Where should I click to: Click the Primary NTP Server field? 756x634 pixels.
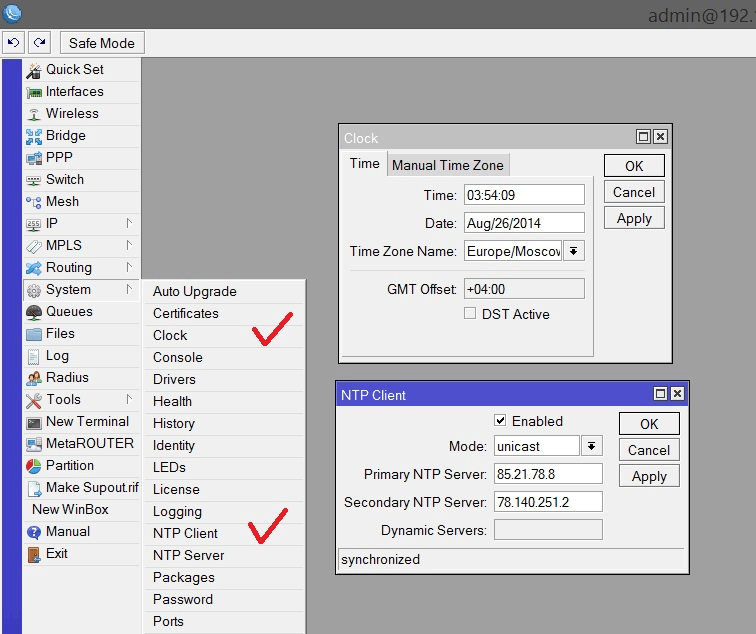548,474
